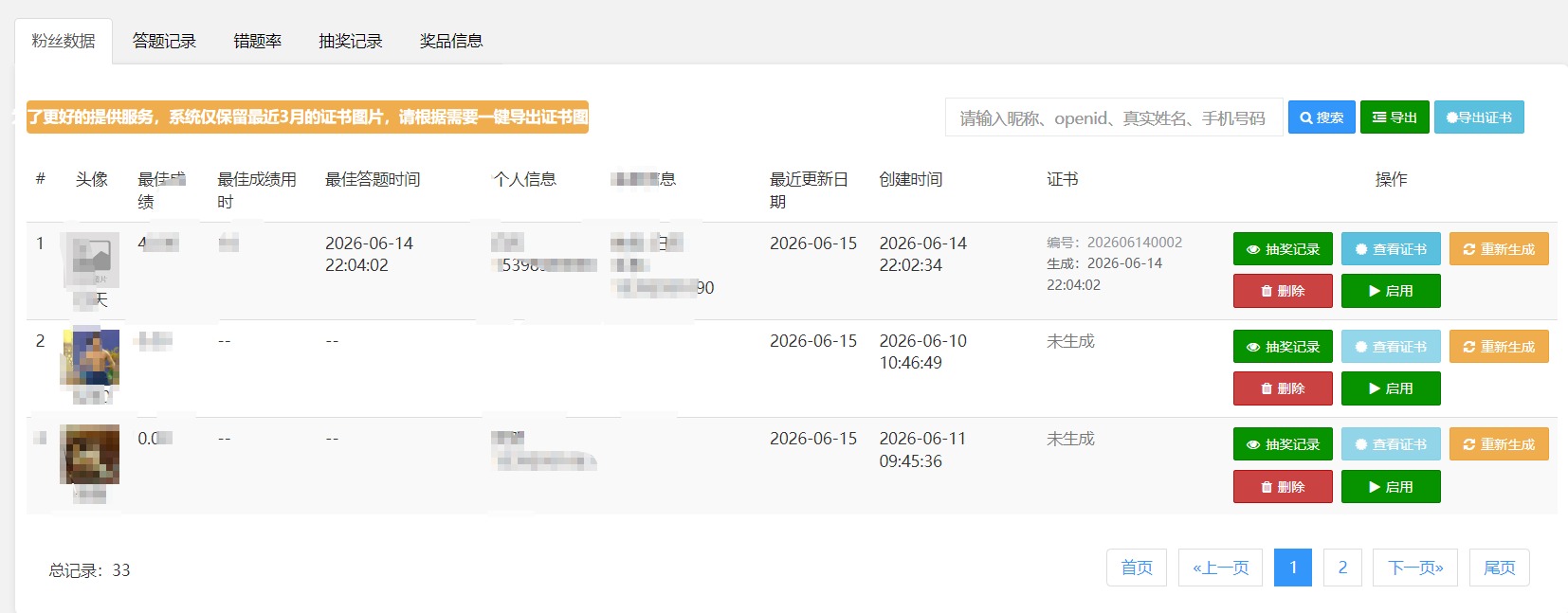Click the 头像 column header

click(92, 179)
